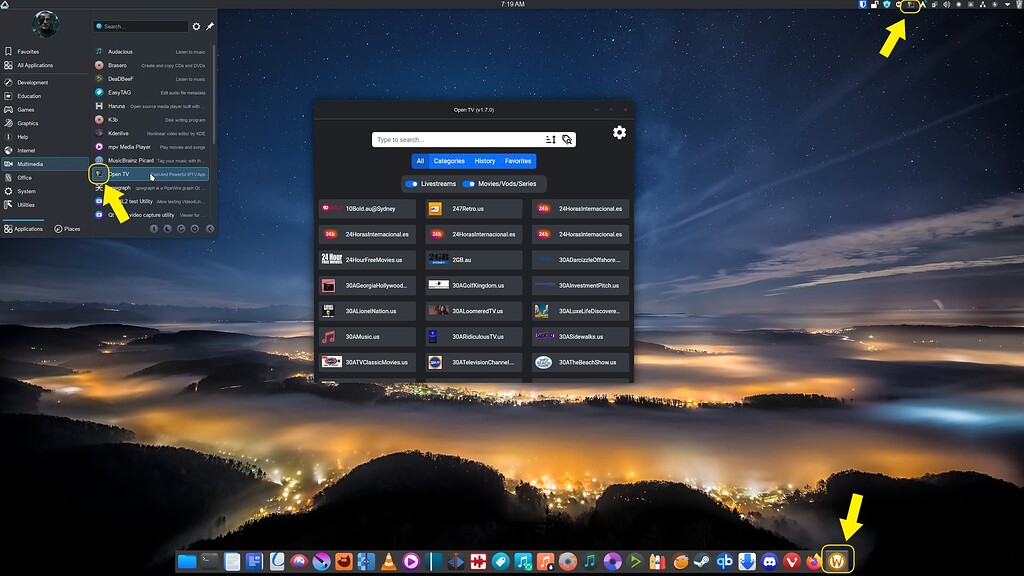Click the pin icon in application menu

(x=210, y=26)
